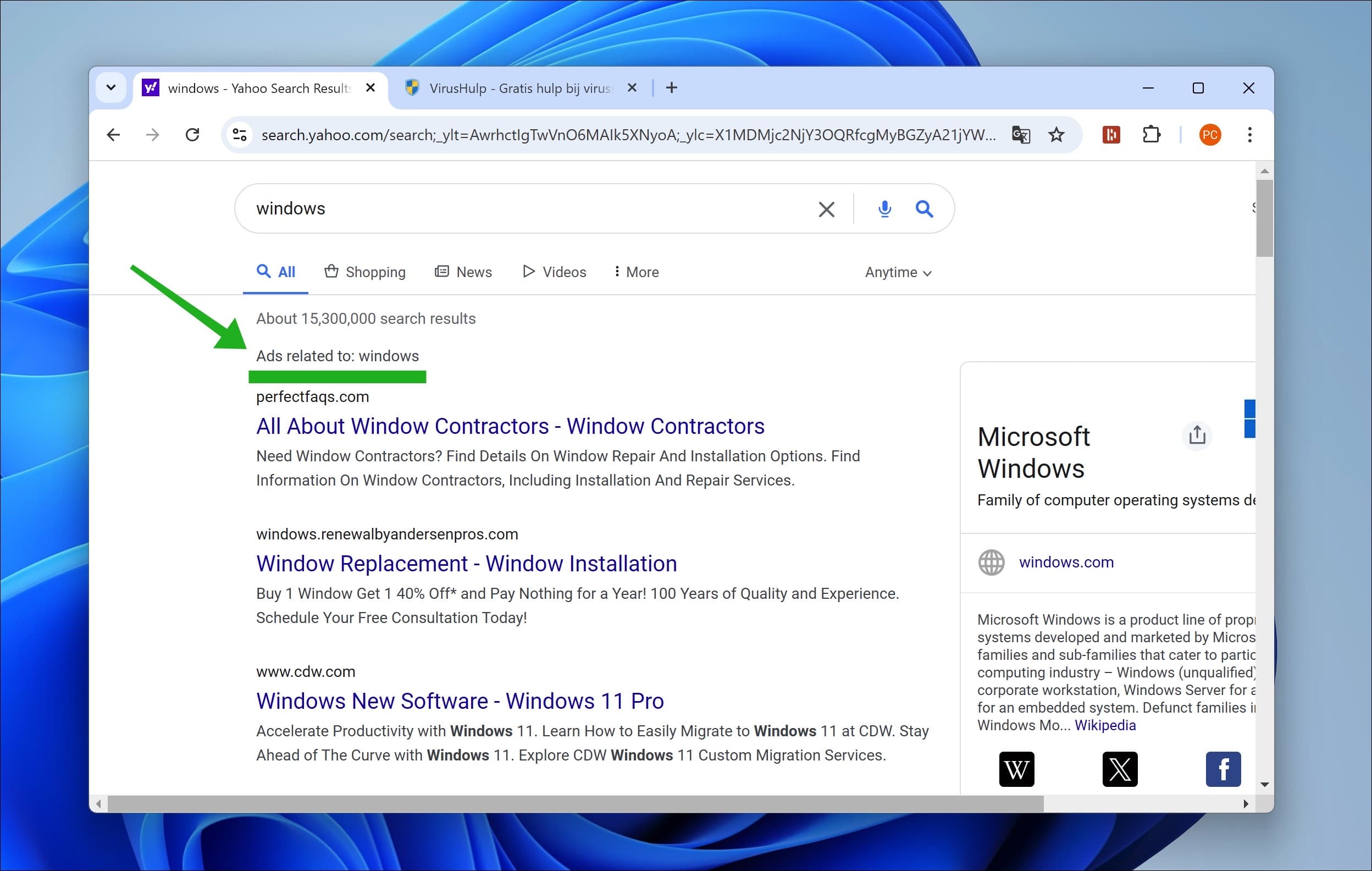Click in the windows search input field
The image size is (1372, 871).
click(530, 208)
